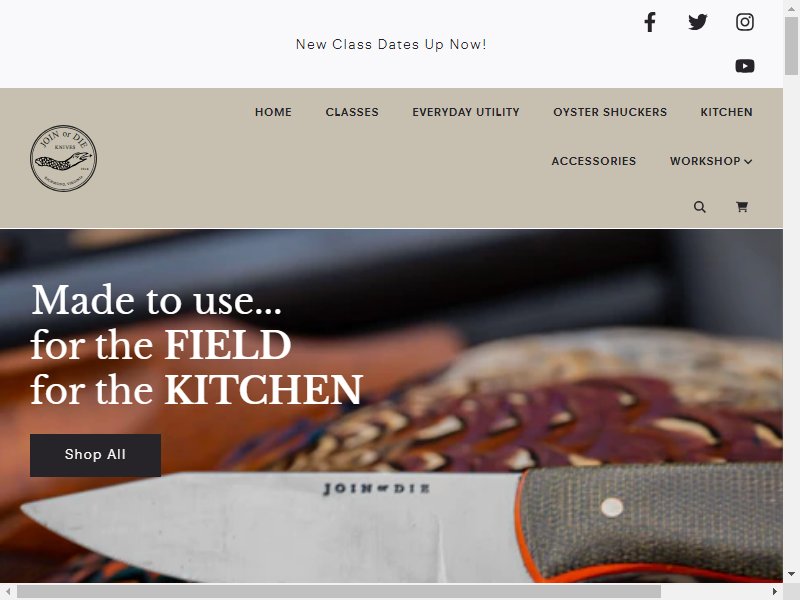Open the shopping cart icon
The height and width of the screenshot is (600, 800).
point(742,207)
